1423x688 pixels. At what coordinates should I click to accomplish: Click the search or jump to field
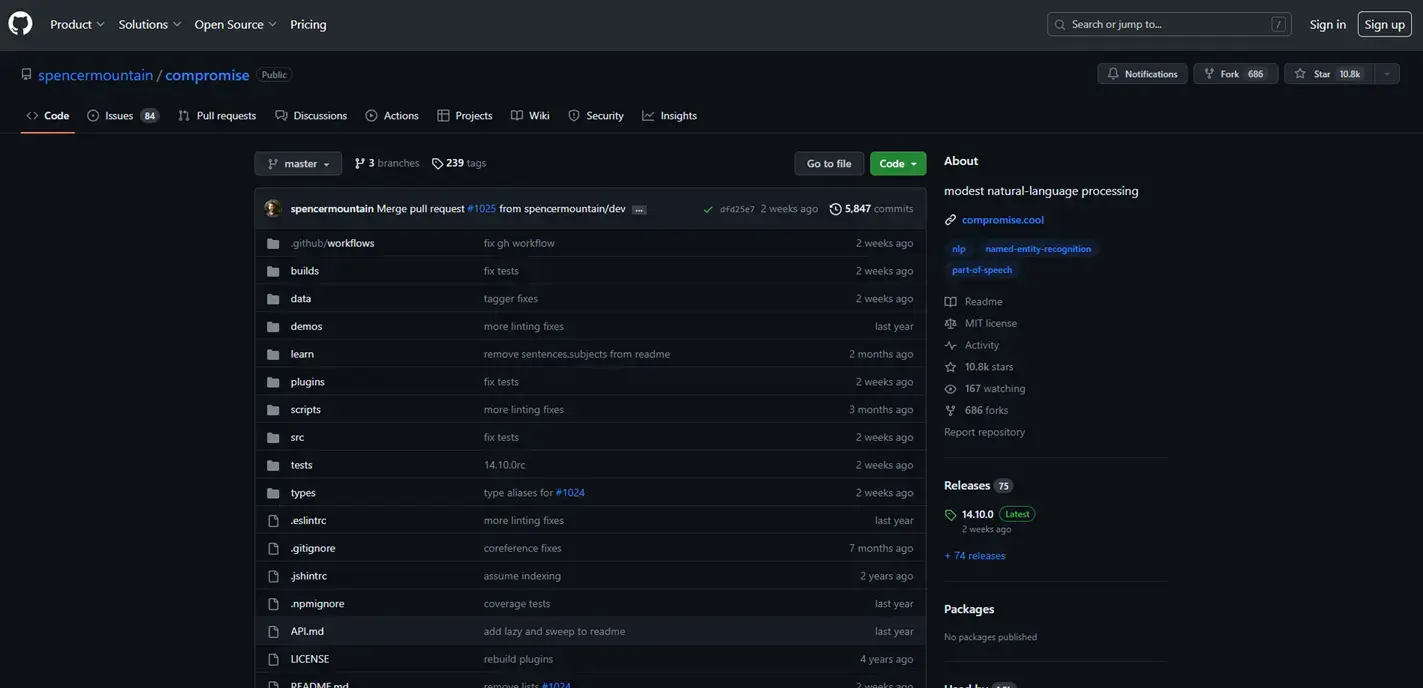click(1169, 24)
